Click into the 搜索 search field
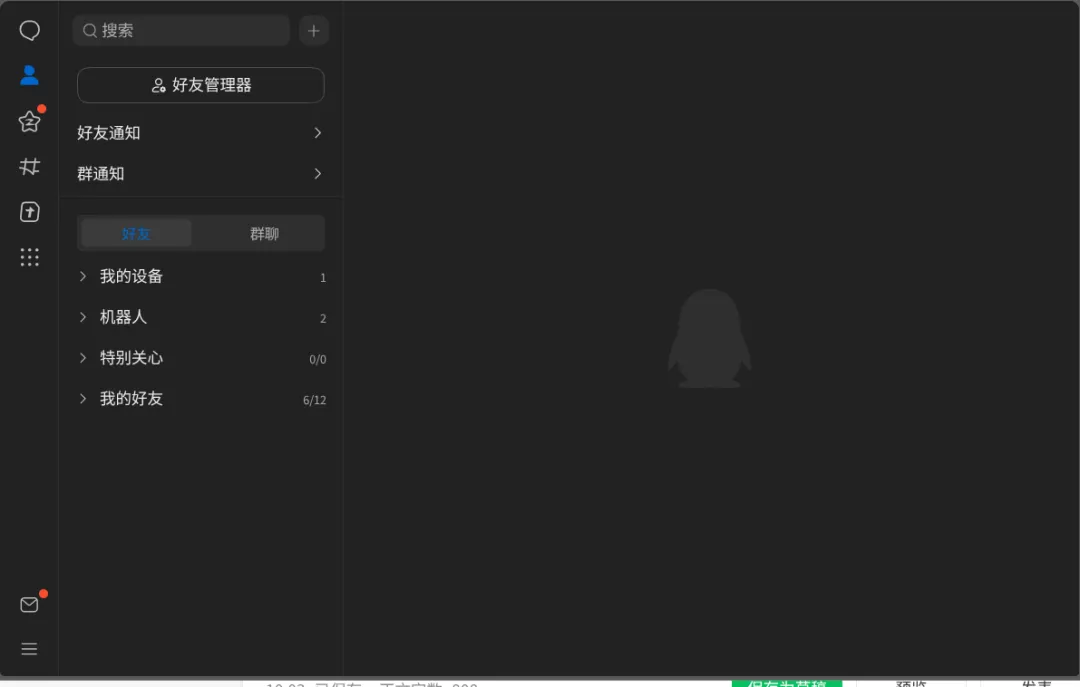 tap(181, 30)
